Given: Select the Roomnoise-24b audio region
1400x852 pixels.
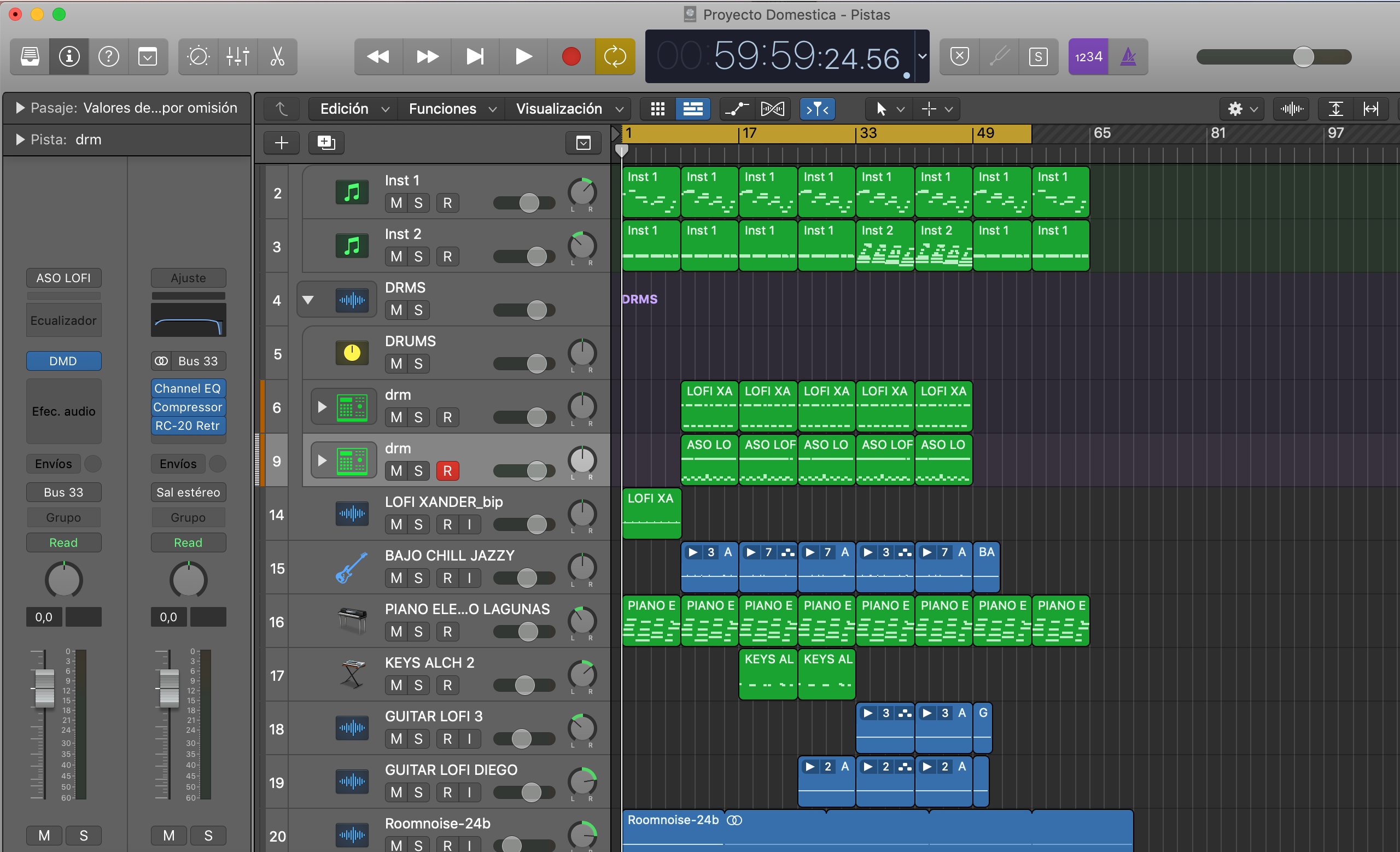Looking at the screenshot, I should 877,831.
